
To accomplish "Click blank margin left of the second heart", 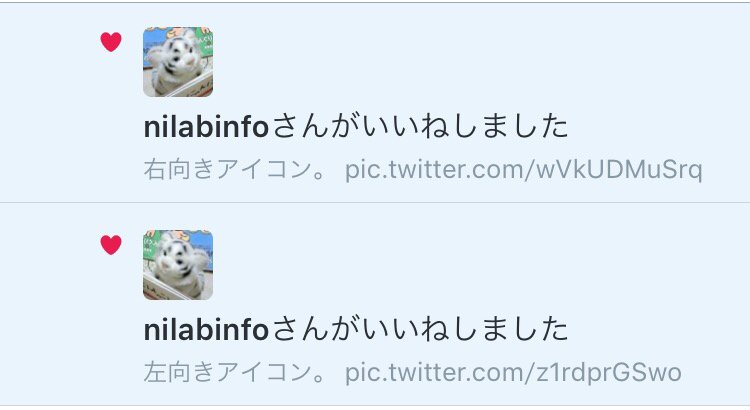I will click(x=48, y=245).
